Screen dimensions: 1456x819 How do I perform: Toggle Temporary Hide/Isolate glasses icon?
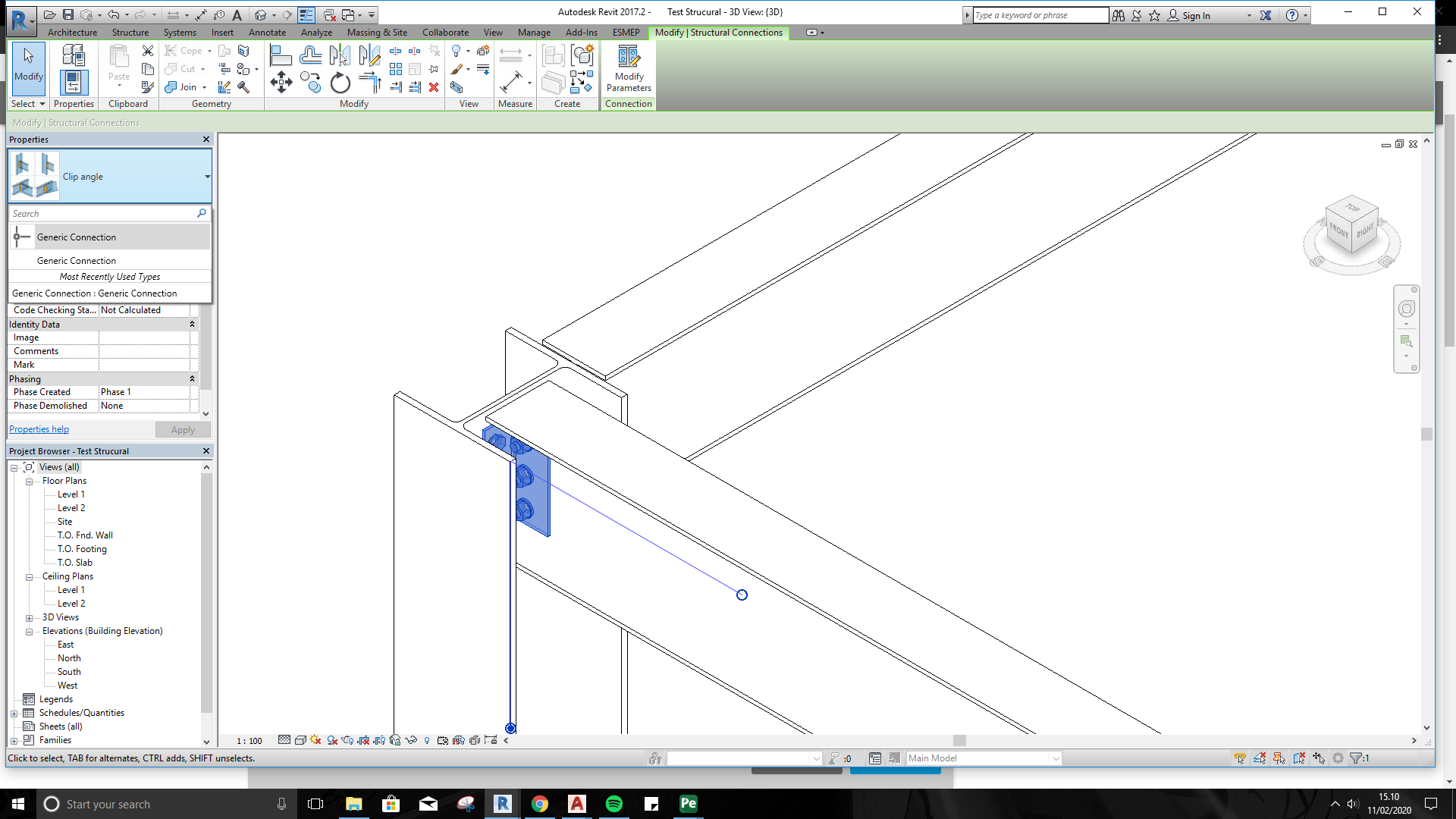tap(412, 741)
